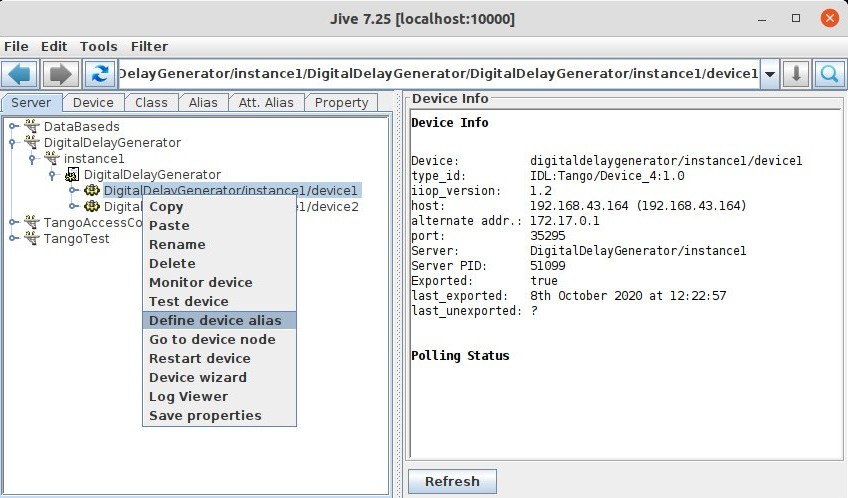Click the device1 gear icon
848x498 pixels.
click(x=92, y=190)
